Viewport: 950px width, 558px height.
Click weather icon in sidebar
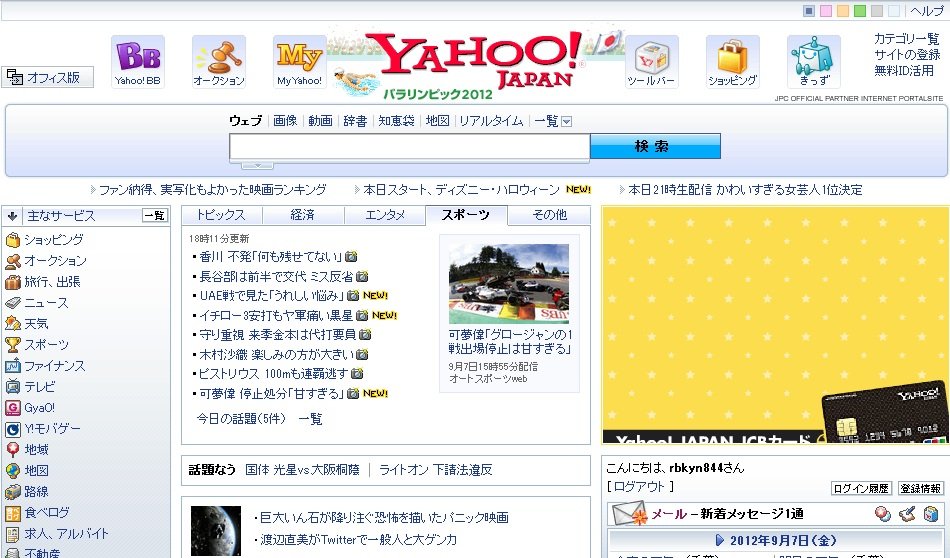[13, 324]
